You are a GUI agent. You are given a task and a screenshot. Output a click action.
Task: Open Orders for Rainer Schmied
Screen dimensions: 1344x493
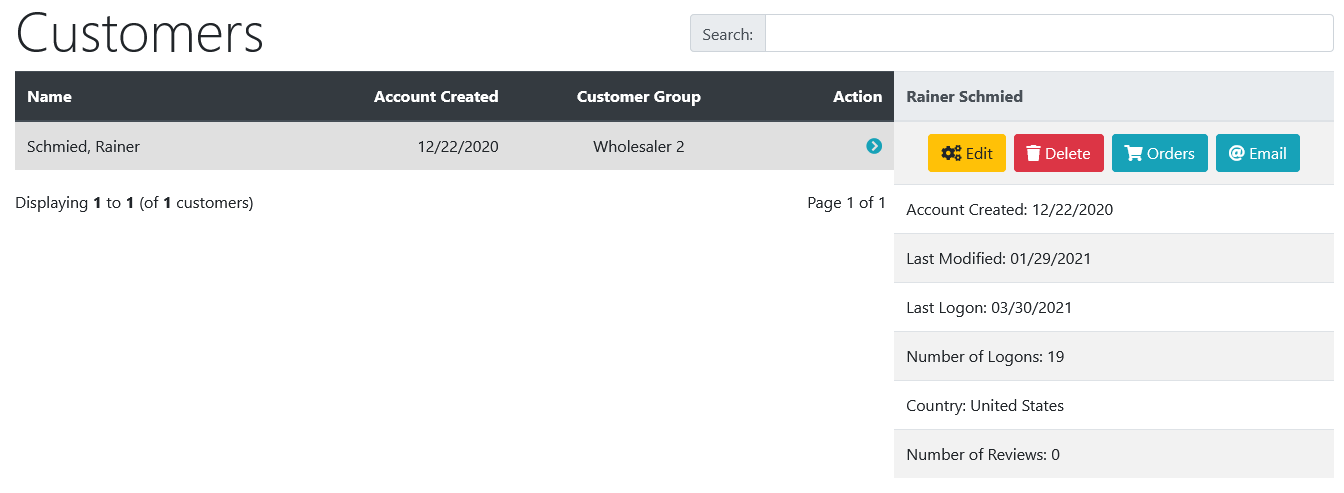coord(1160,153)
